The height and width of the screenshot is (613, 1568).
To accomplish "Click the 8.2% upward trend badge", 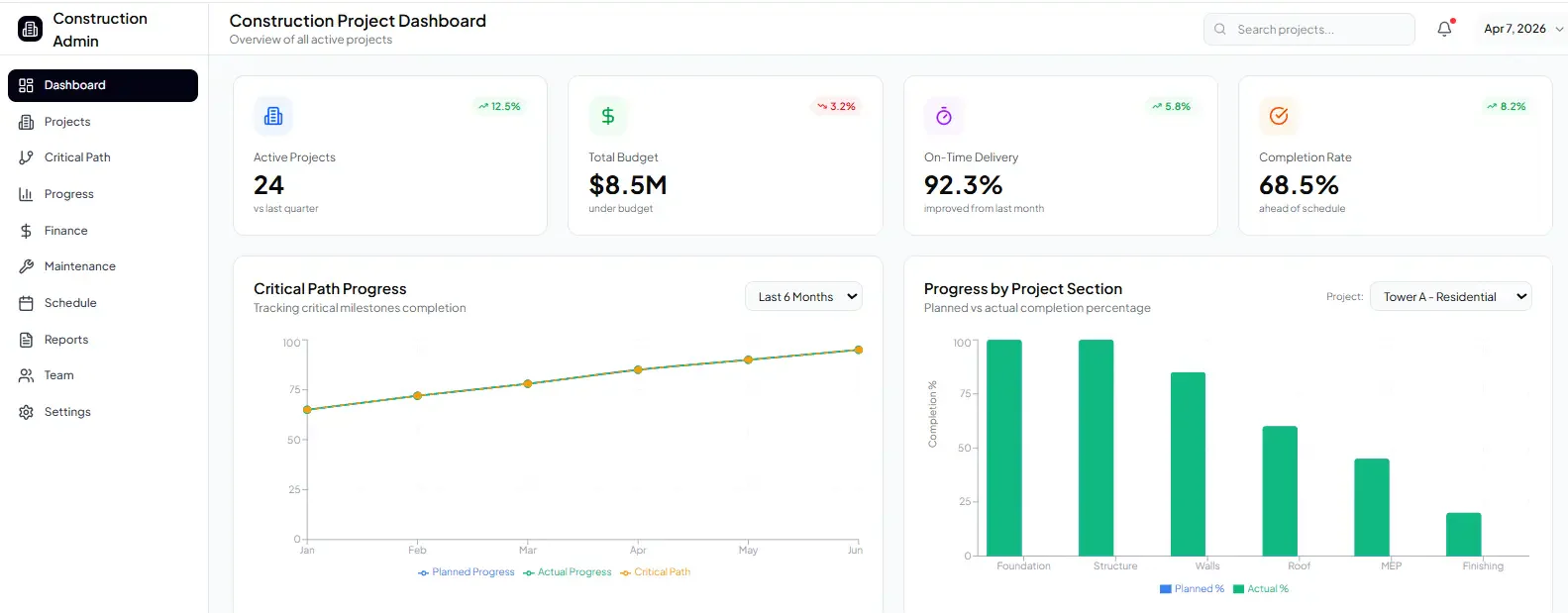I will (1506, 106).
